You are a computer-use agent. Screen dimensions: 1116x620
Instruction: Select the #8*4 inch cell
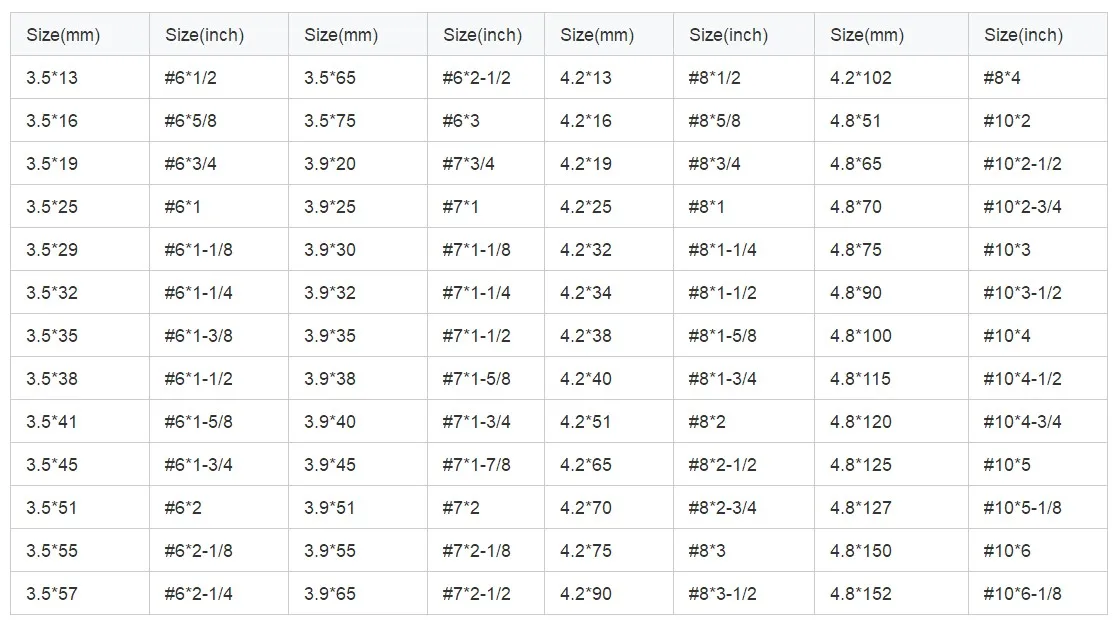click(1002, 78)
